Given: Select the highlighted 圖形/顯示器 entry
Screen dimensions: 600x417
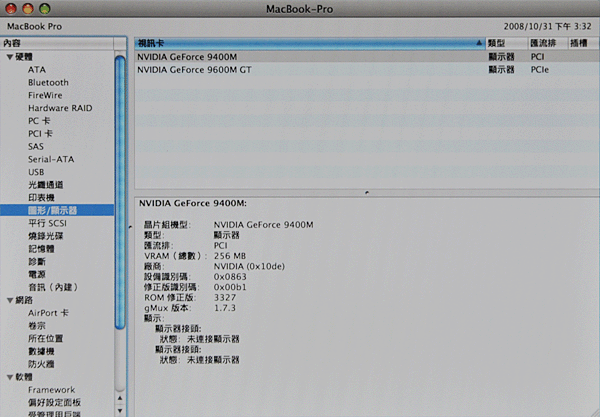Looking at the screenshot, I should click(57, 210).
